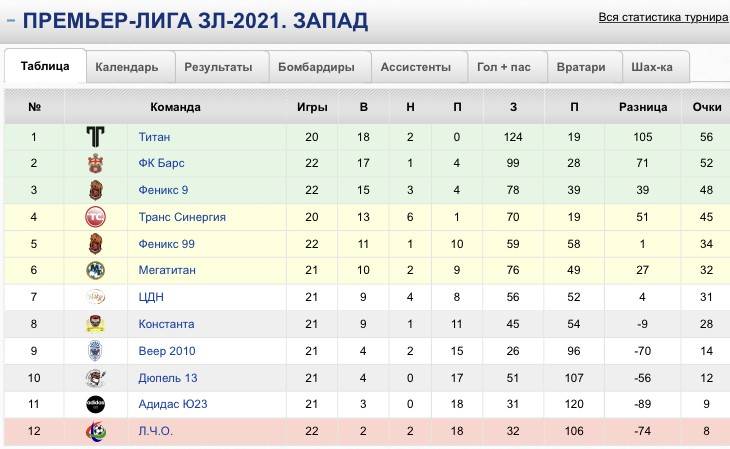The image size is (730, 449).
Task: Click the Л.Ч.О. team logo icon
Action: click(96, 431)
